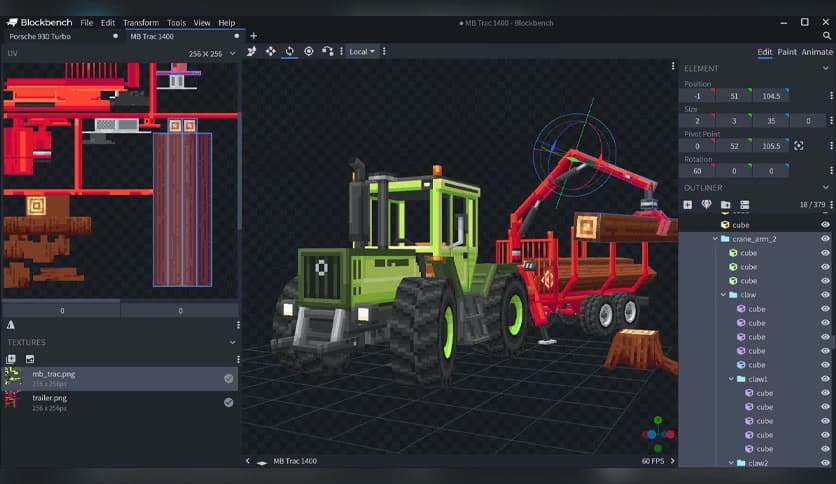Click the warning triangle icon below UV editor
The image size is (836, 484).
pos(11,325)
